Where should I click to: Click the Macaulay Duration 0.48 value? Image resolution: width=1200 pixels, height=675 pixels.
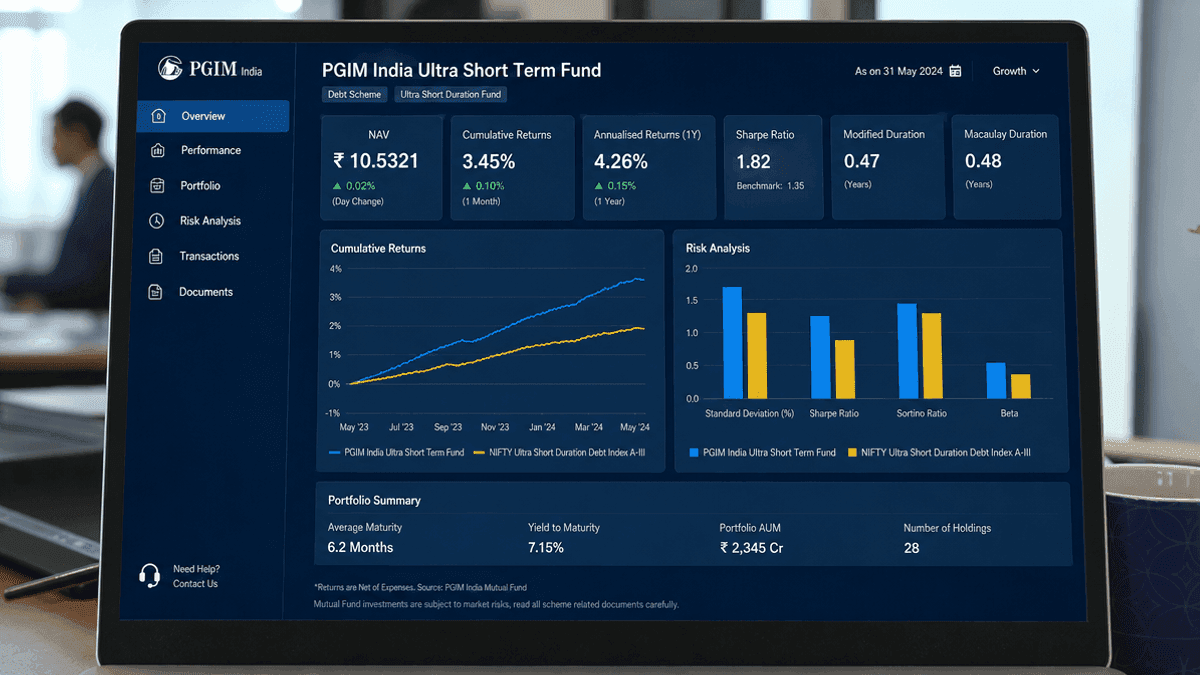[983, 161]
